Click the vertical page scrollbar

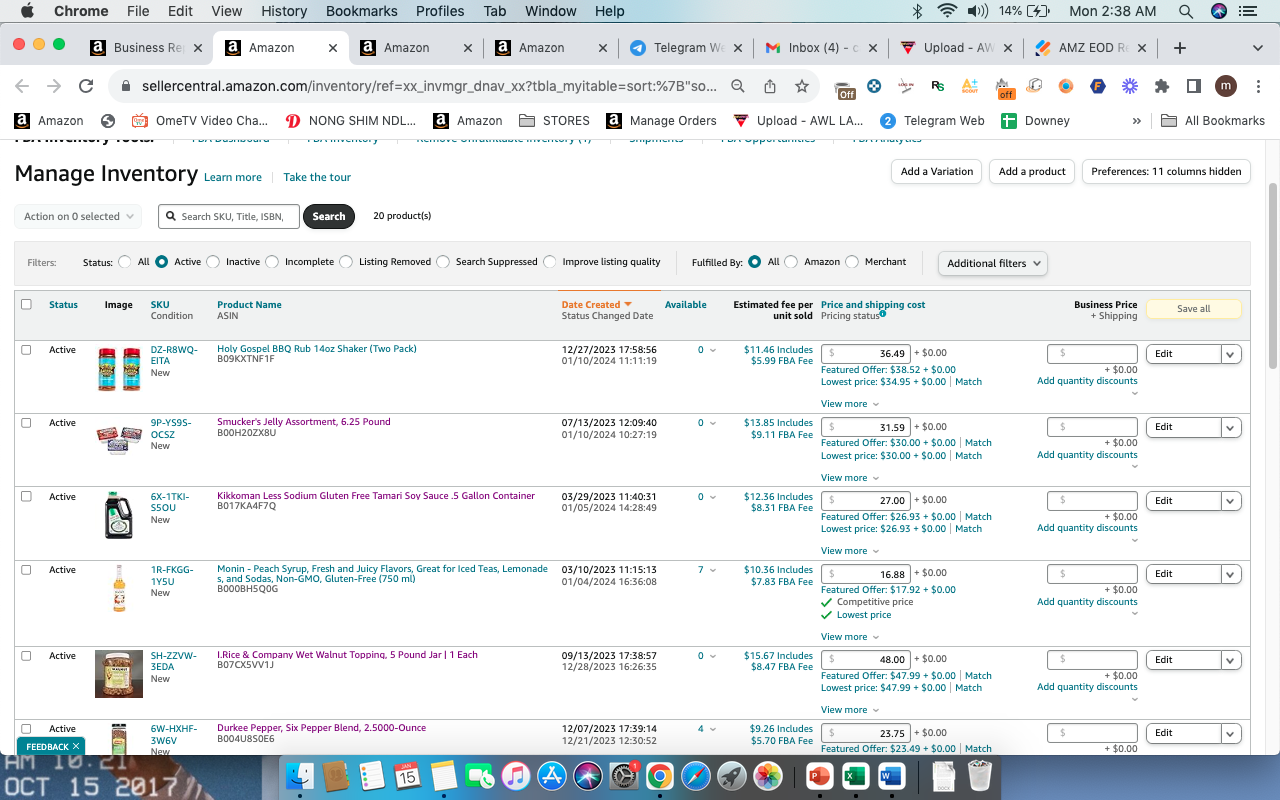1272,275
